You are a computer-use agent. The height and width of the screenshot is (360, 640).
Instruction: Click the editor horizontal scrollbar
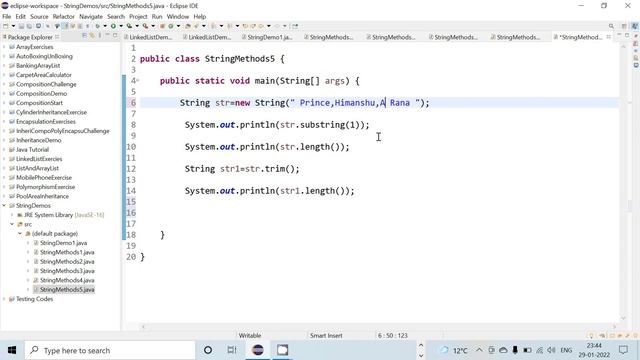379,327
